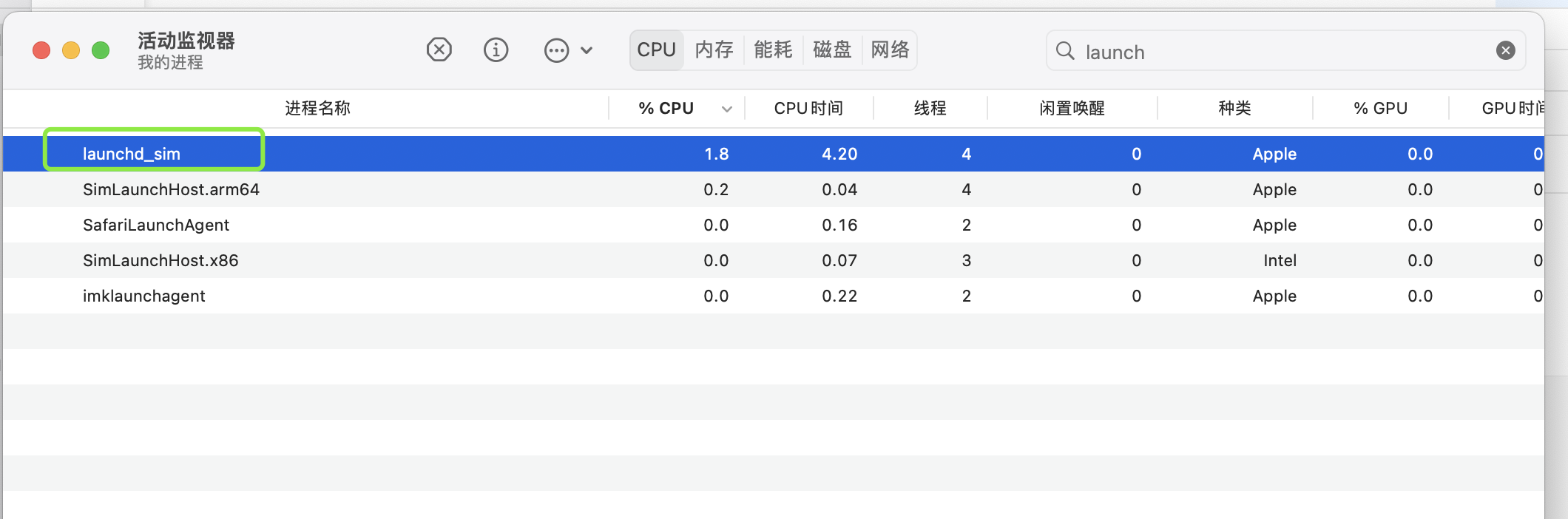This screenshot has width=1568, height=519.
Task: Click the stop process (X) icon
Action: tap(439, 50)
